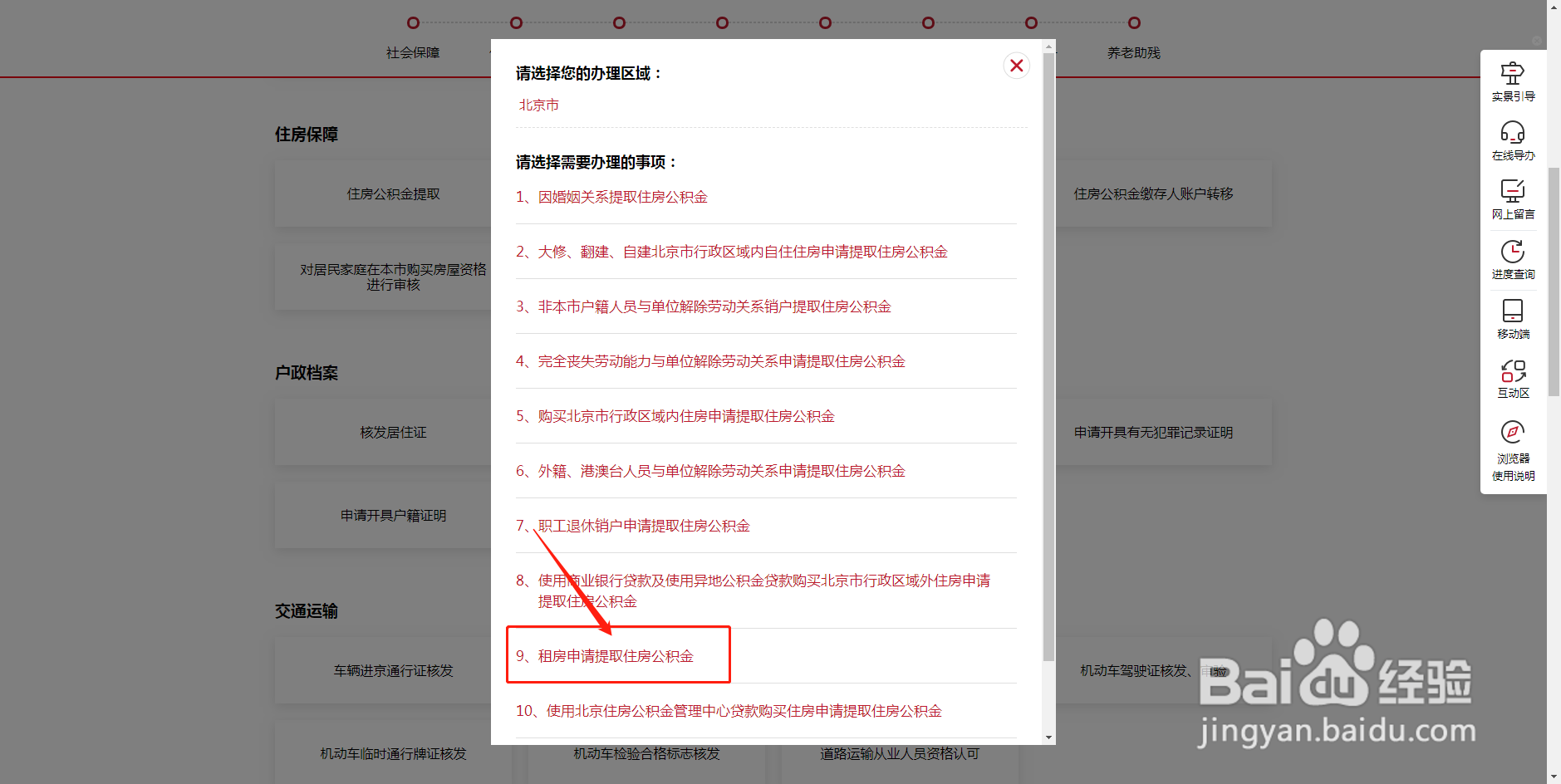Open the 进度查询 sidebar icon

pos(1513,259)
